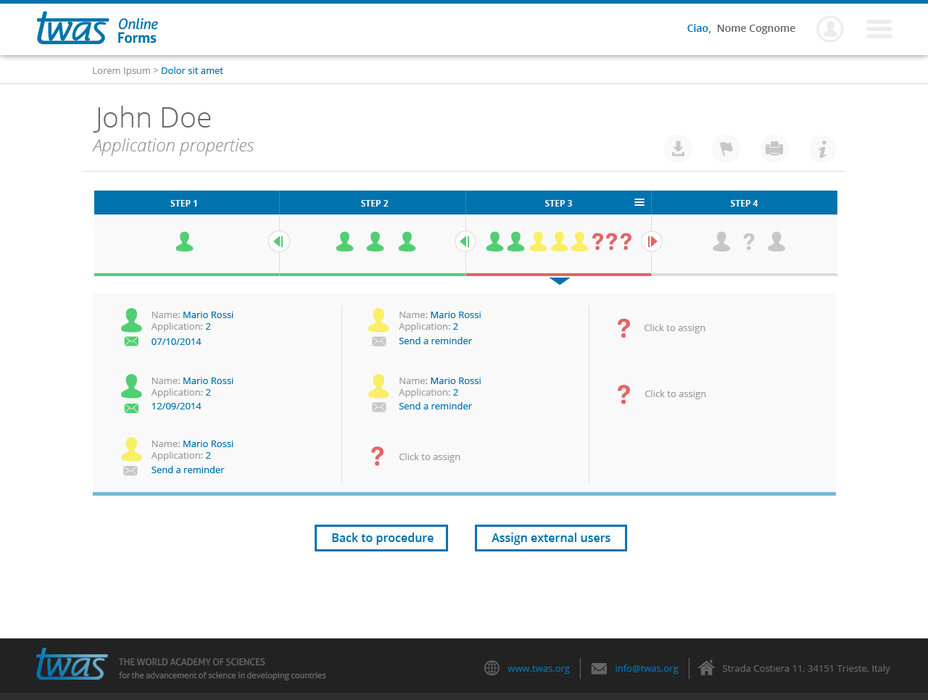Click the info@twas.org email link
This screenshot has height=700, width=928.
pos(646,669)
